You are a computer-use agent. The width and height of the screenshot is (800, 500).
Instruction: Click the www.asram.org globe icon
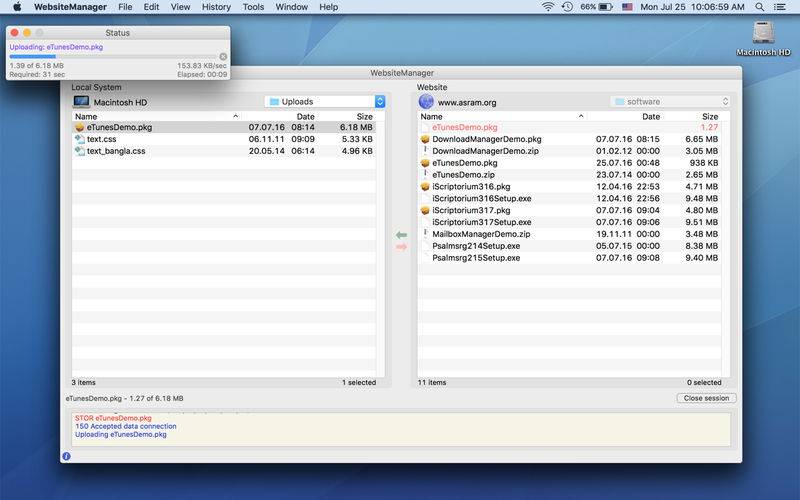[x=426, y=102]
